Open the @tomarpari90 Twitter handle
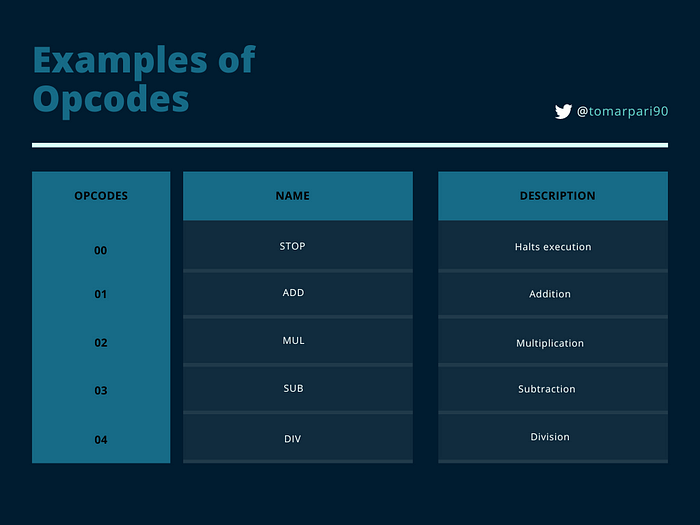 point(622,111)
